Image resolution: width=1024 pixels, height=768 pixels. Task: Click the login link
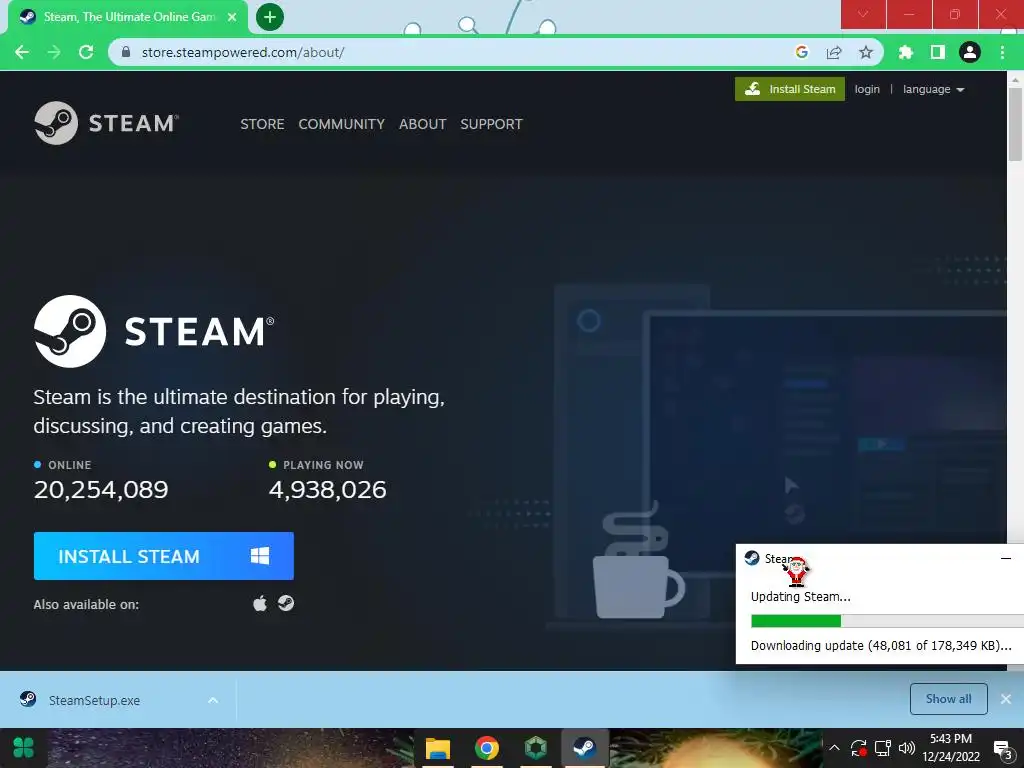click(867, 89)
